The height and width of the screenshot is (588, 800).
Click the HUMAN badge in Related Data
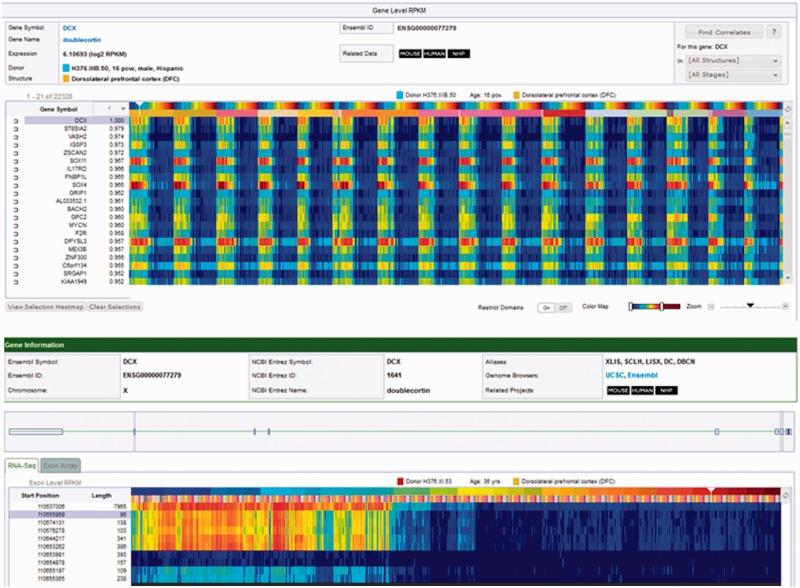(434, 53)
